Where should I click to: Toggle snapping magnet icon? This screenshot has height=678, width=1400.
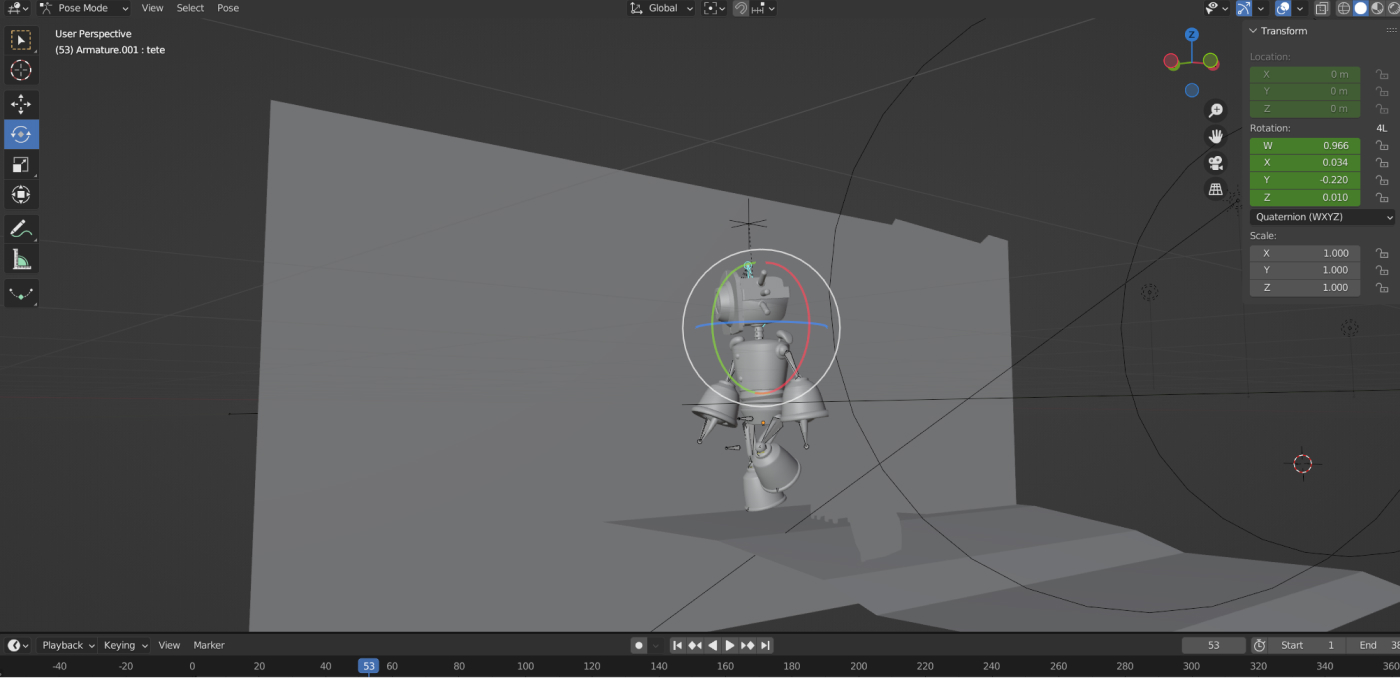[740, 8]
